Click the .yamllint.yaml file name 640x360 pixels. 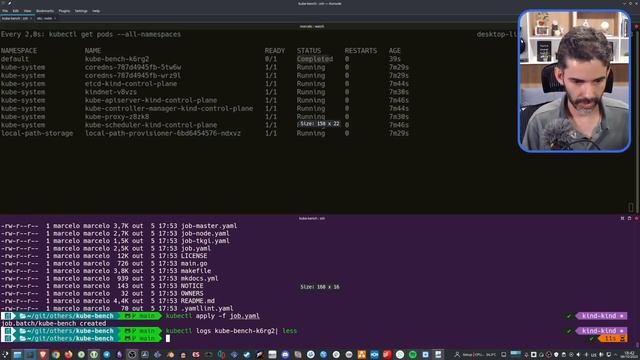207,308
